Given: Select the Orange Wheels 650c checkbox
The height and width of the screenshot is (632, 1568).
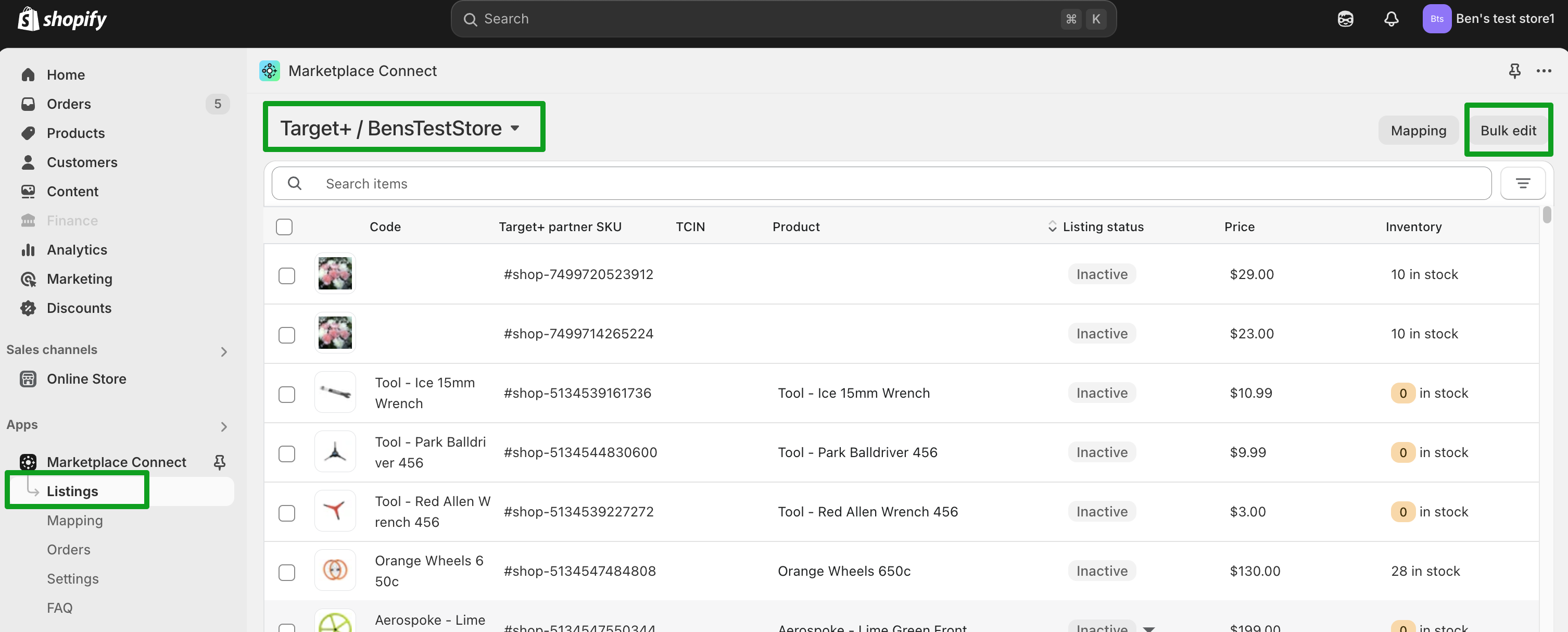Looking at the screenshot, I should pos(287,572).
